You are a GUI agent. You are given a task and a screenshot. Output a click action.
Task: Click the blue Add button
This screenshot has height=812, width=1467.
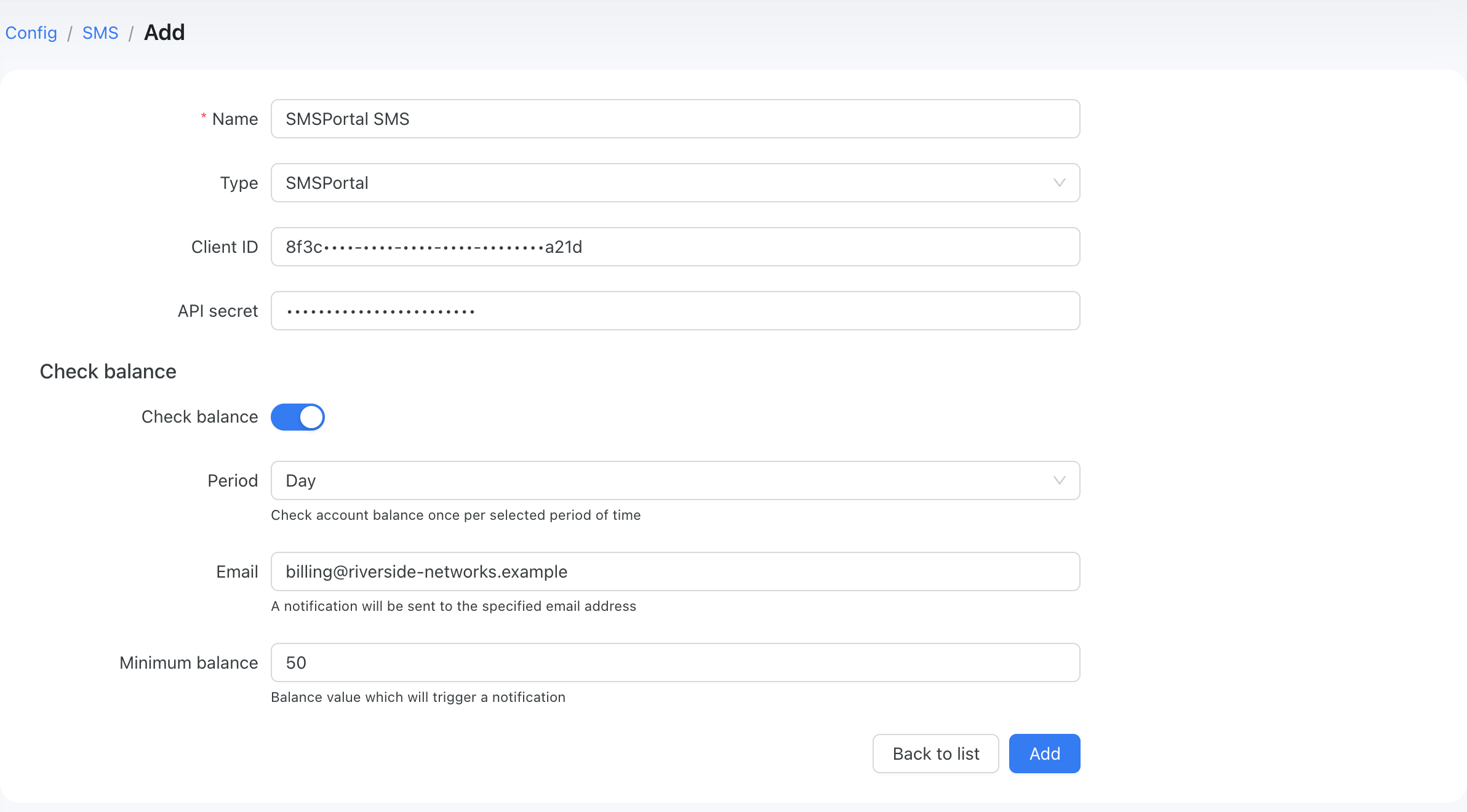click(x=1044, y=754)
